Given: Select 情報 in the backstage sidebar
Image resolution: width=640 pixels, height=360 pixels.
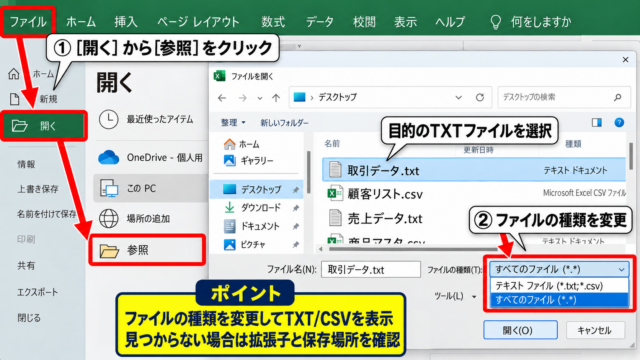Looking at the screenshot, I should click(x=26, y=164).
